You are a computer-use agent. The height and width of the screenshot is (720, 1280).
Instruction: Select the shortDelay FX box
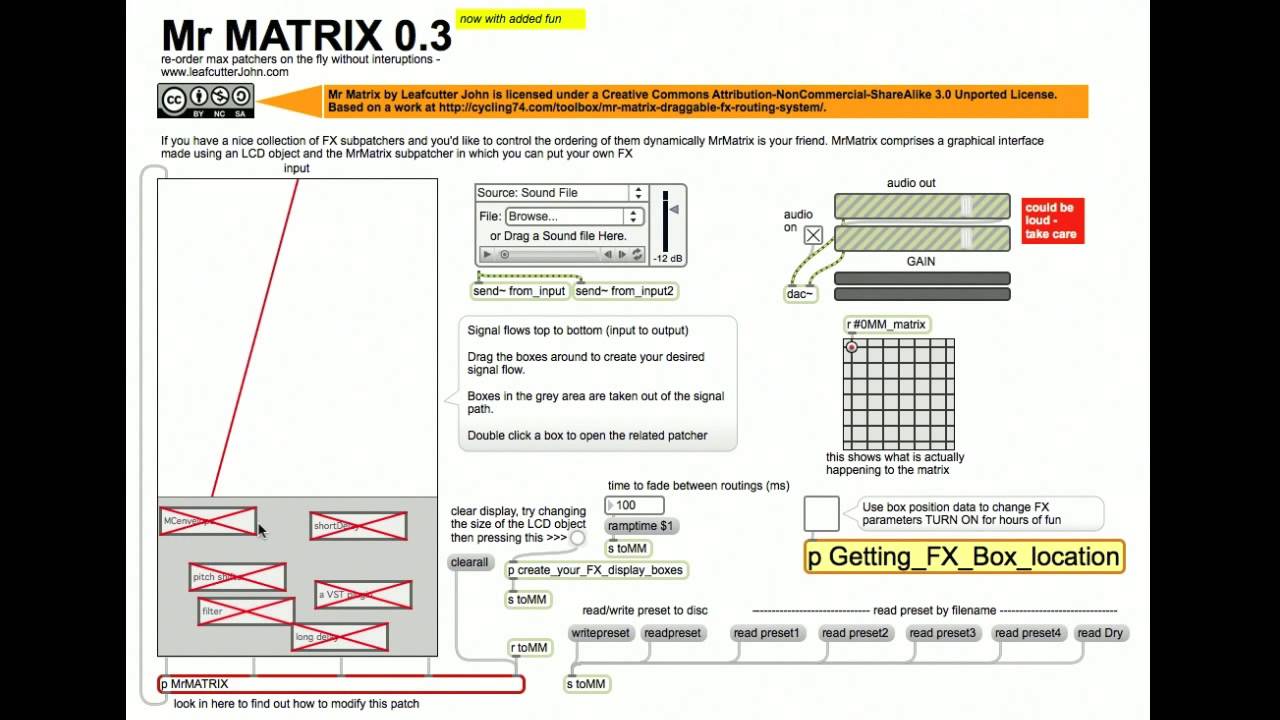pos(358,526)
